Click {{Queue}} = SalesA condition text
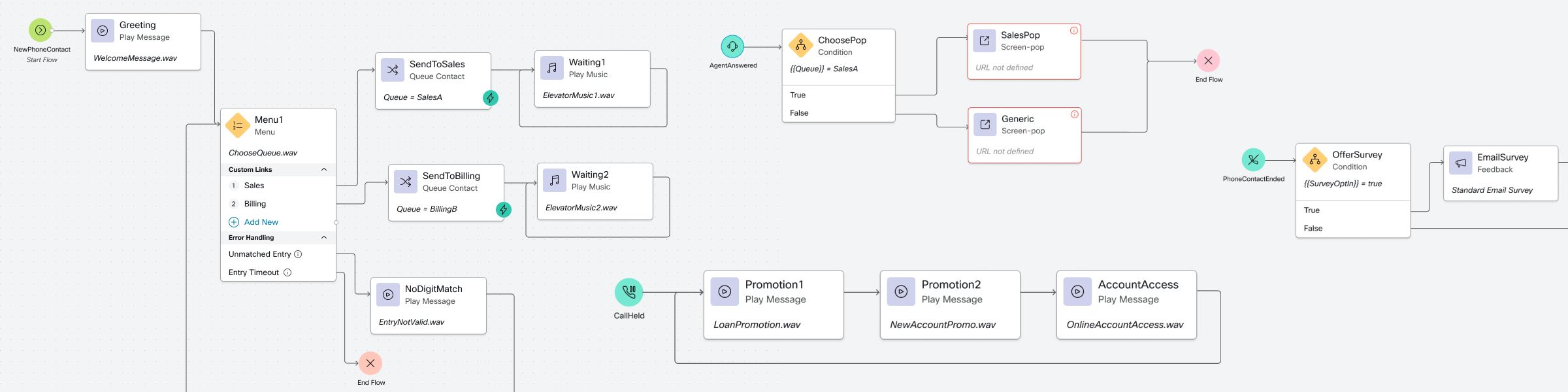This screenshot has width=1568, height=392. pyautogui.click(x=824, y=69)
